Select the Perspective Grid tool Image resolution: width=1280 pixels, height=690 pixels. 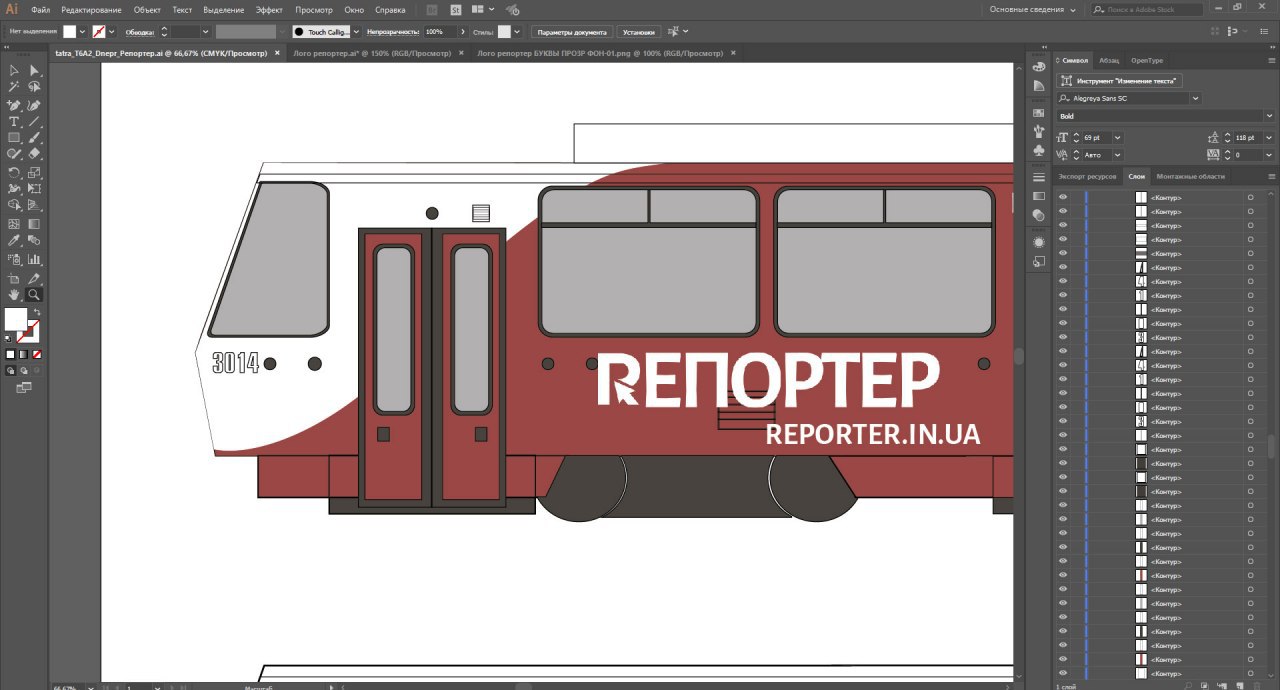coord(34,206)
